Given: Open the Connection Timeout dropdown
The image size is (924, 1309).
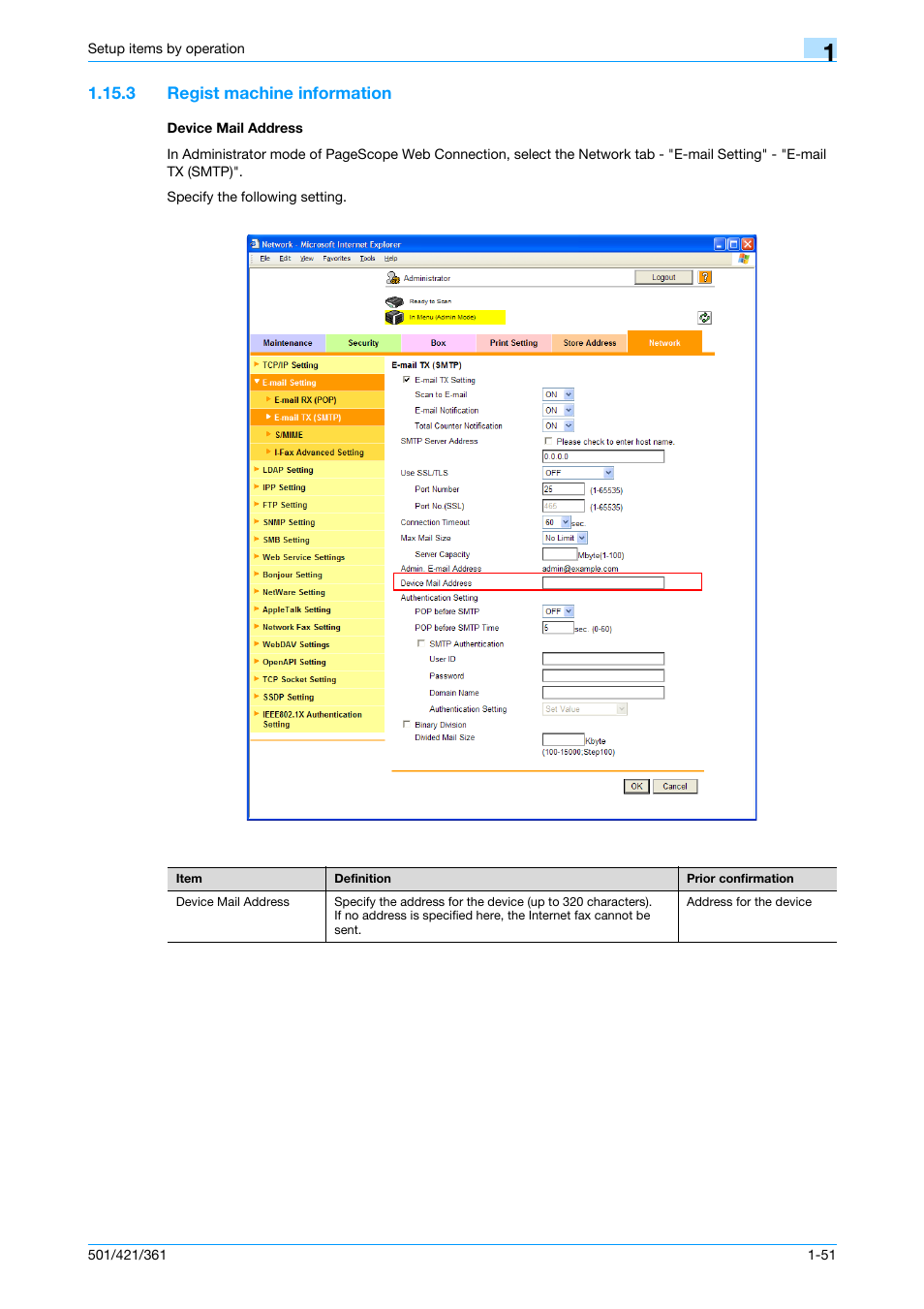Looking at the screenshot, I should pos(556,522).
